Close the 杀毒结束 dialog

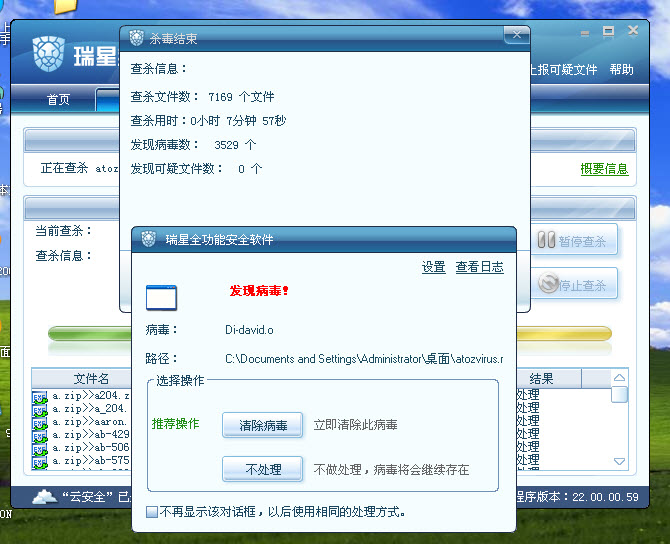[x=517, y=35]
